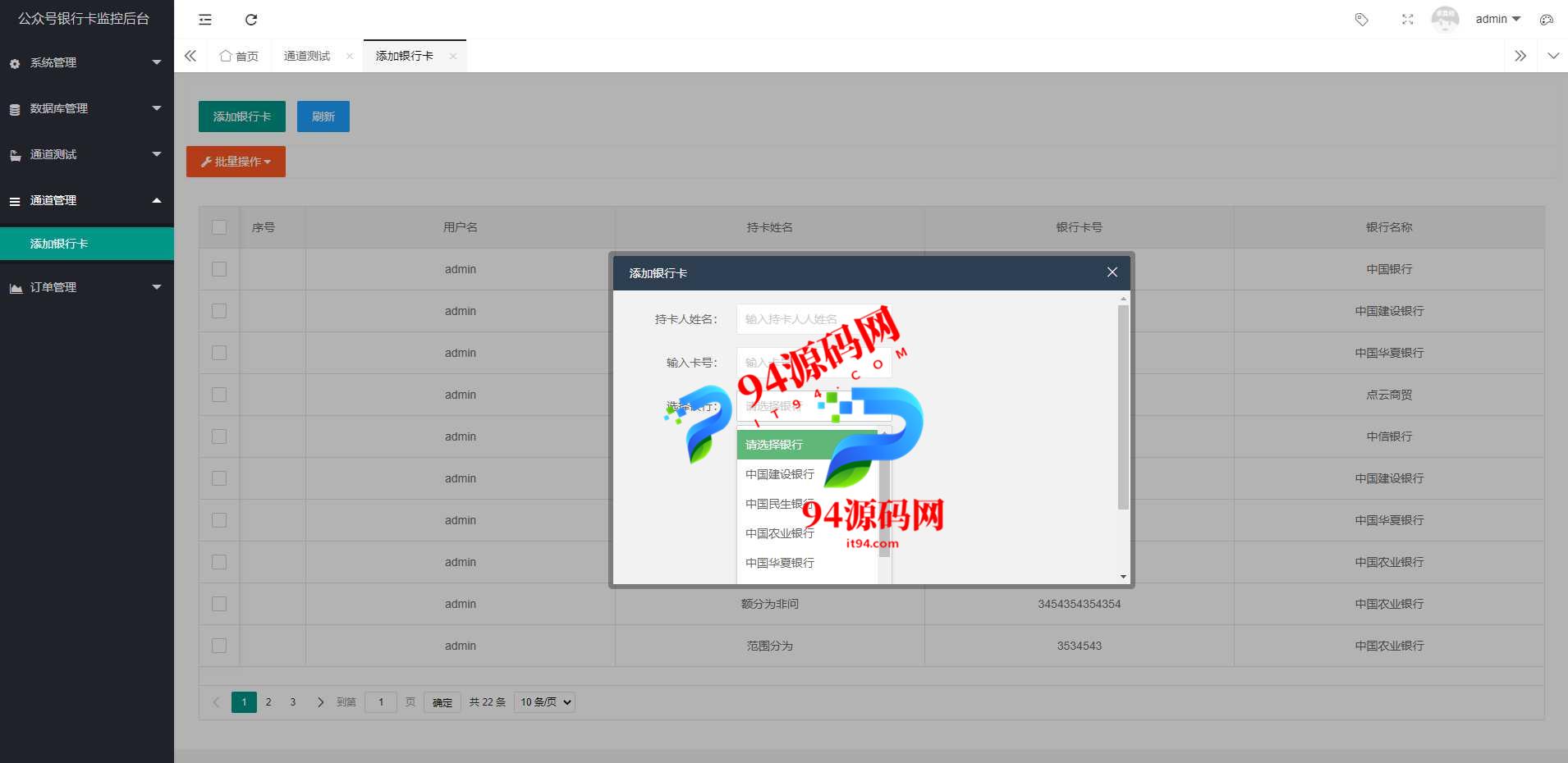Click the 确定 pagination button
This screenshot has height=763, width=1568.
click(442, 702)
